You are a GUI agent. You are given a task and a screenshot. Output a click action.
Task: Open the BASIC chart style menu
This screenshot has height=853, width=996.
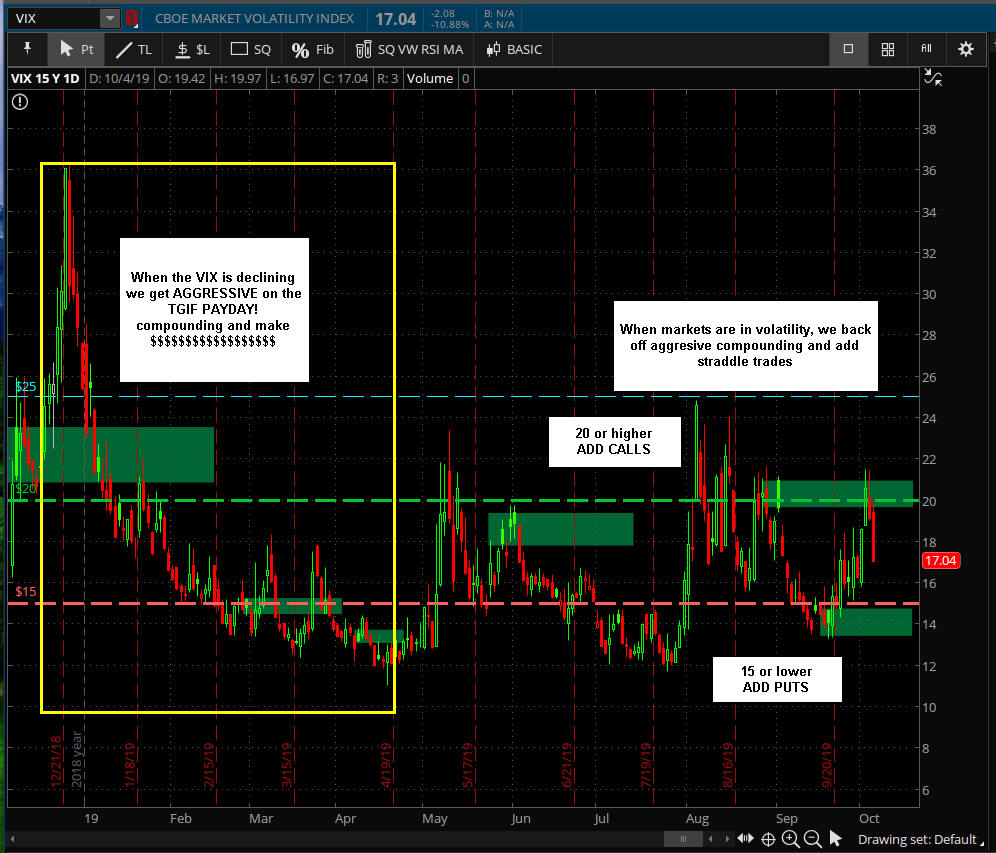[x=516, y=49]
